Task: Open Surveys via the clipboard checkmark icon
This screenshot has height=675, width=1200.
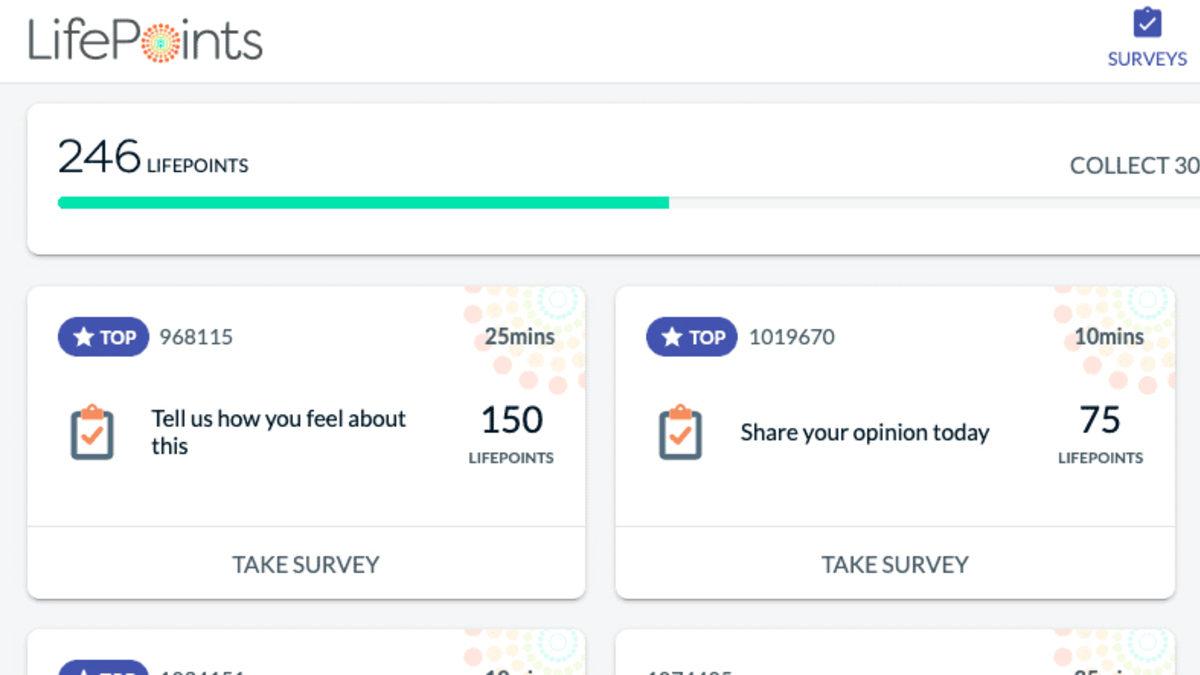Action: pos(1147,23)
